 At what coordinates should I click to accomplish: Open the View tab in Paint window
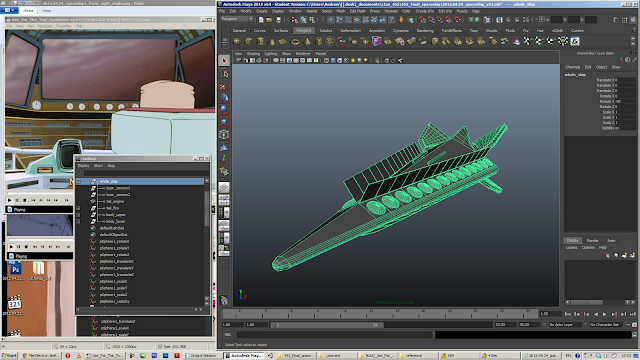tap(47, 10)
